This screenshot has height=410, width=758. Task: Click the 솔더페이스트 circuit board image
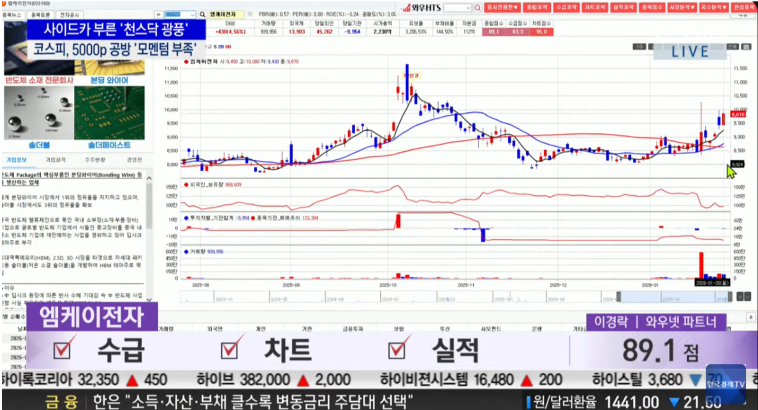[111, 119]
